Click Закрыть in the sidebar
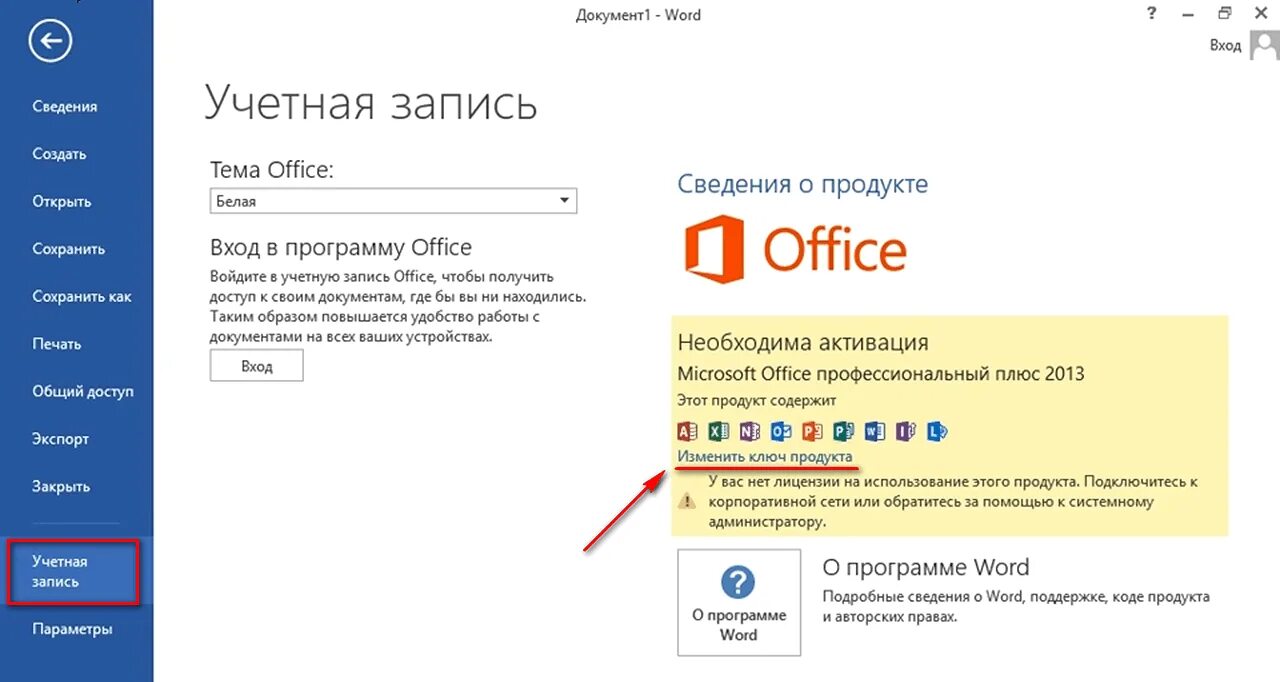This screenshot has width=1280, height=682. [x=61, y=486]
